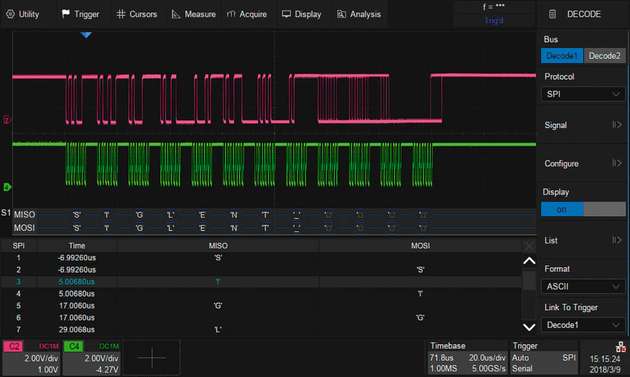Select SPI list row 1

tap(261, 258)
